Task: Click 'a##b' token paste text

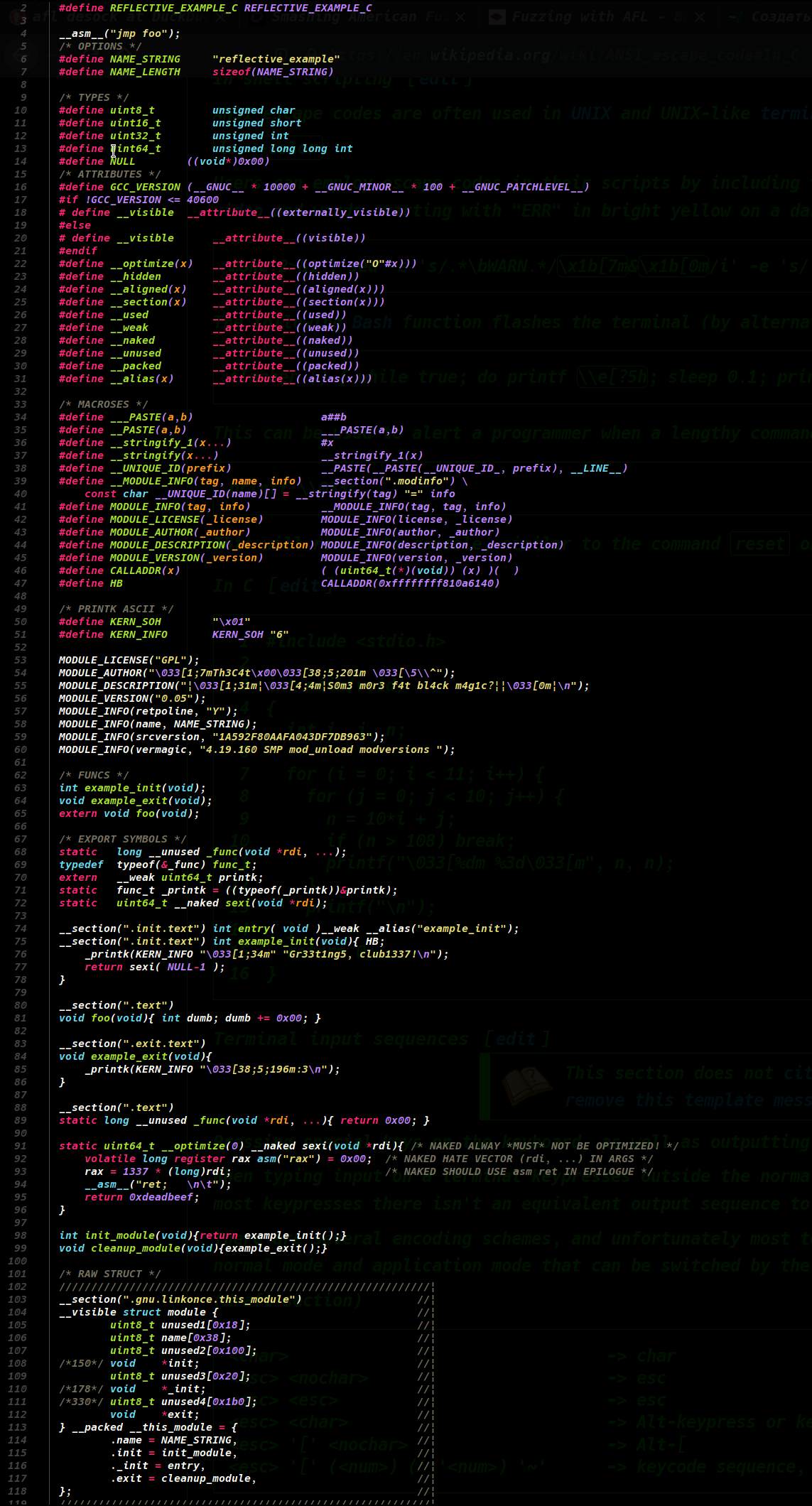Action: (333, 417)
